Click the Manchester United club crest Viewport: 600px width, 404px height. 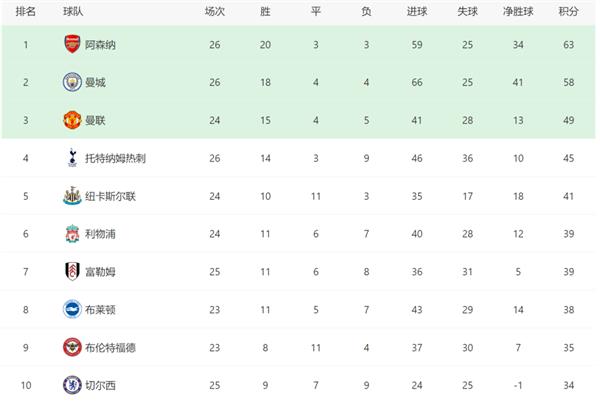tap(72, 120)
